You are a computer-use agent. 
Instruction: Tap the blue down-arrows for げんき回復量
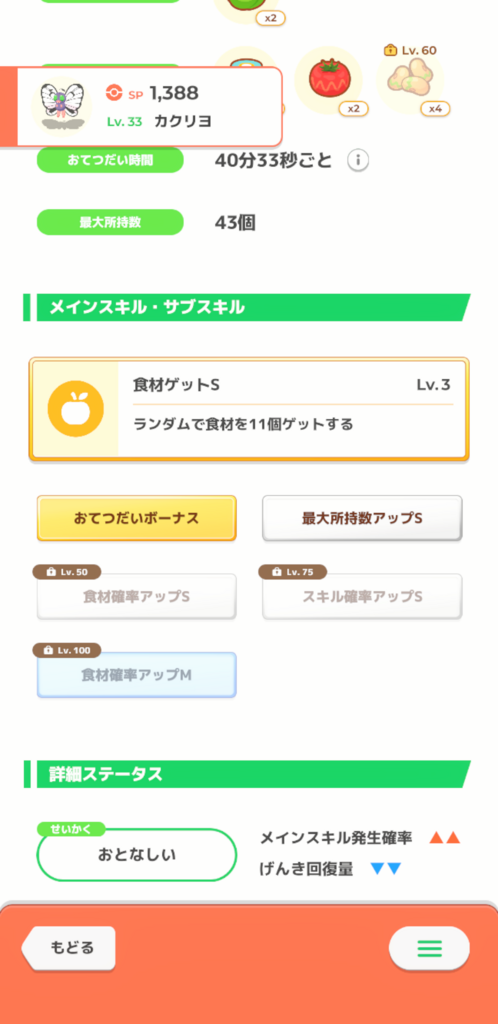pyautogui.click(x=386, y=869)
